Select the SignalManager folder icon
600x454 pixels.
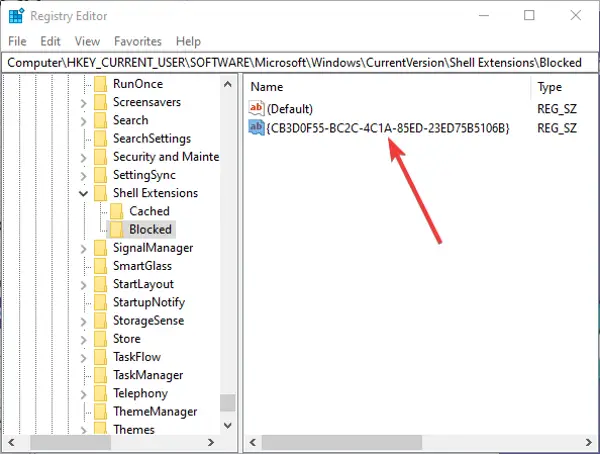coord(101,248)
